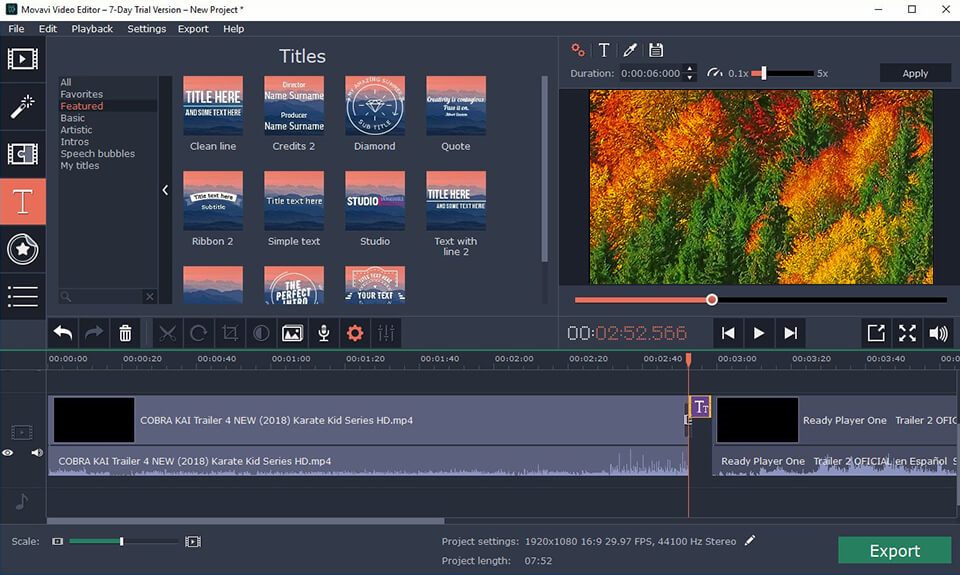Image resolution: width=960 pixels, height=575 pixels.
Task: Select the Crop tool in toolbar
Action: click(x=230, y=333)
